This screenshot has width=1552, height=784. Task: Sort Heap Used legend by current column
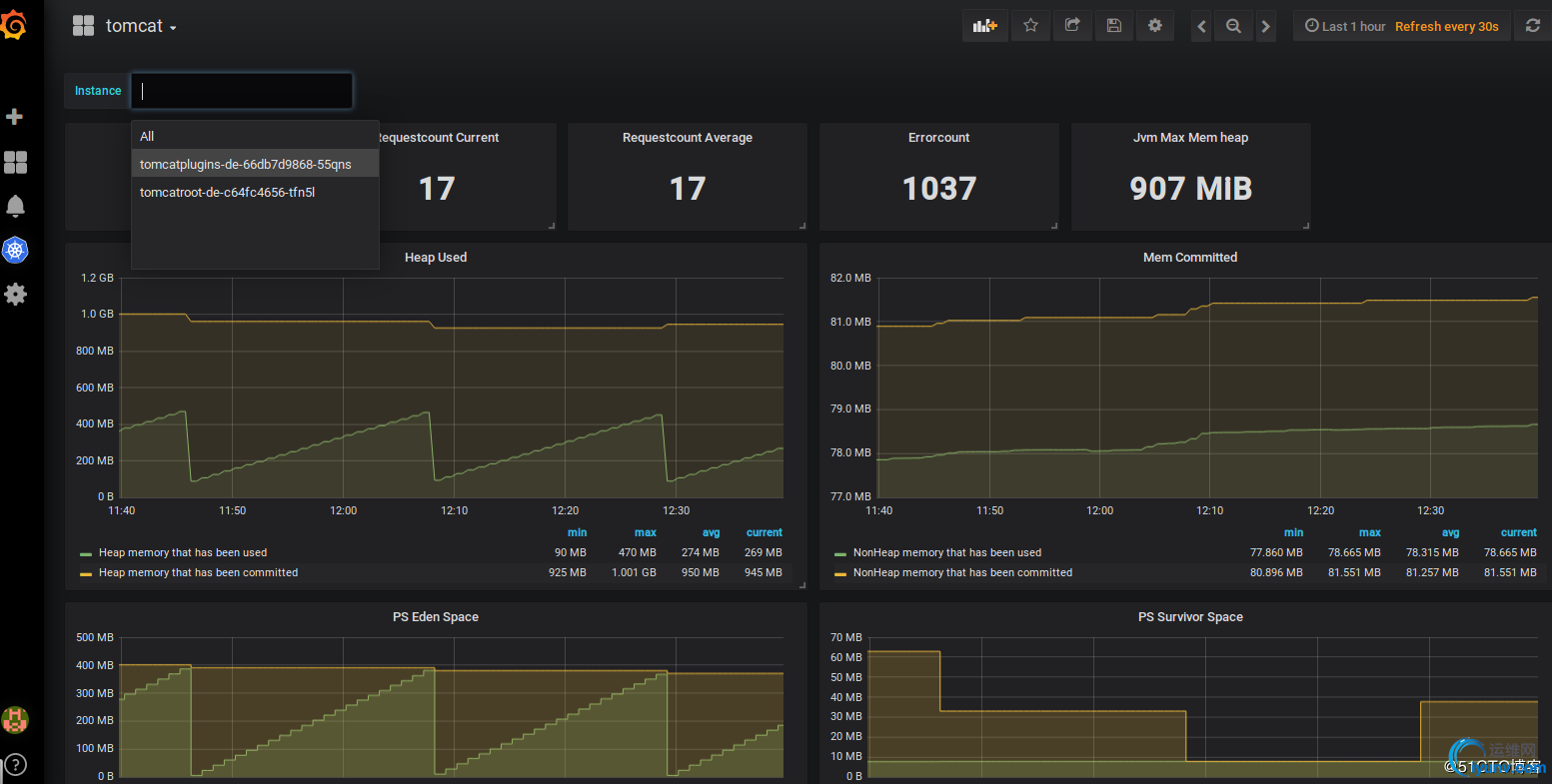coord(765,533)
